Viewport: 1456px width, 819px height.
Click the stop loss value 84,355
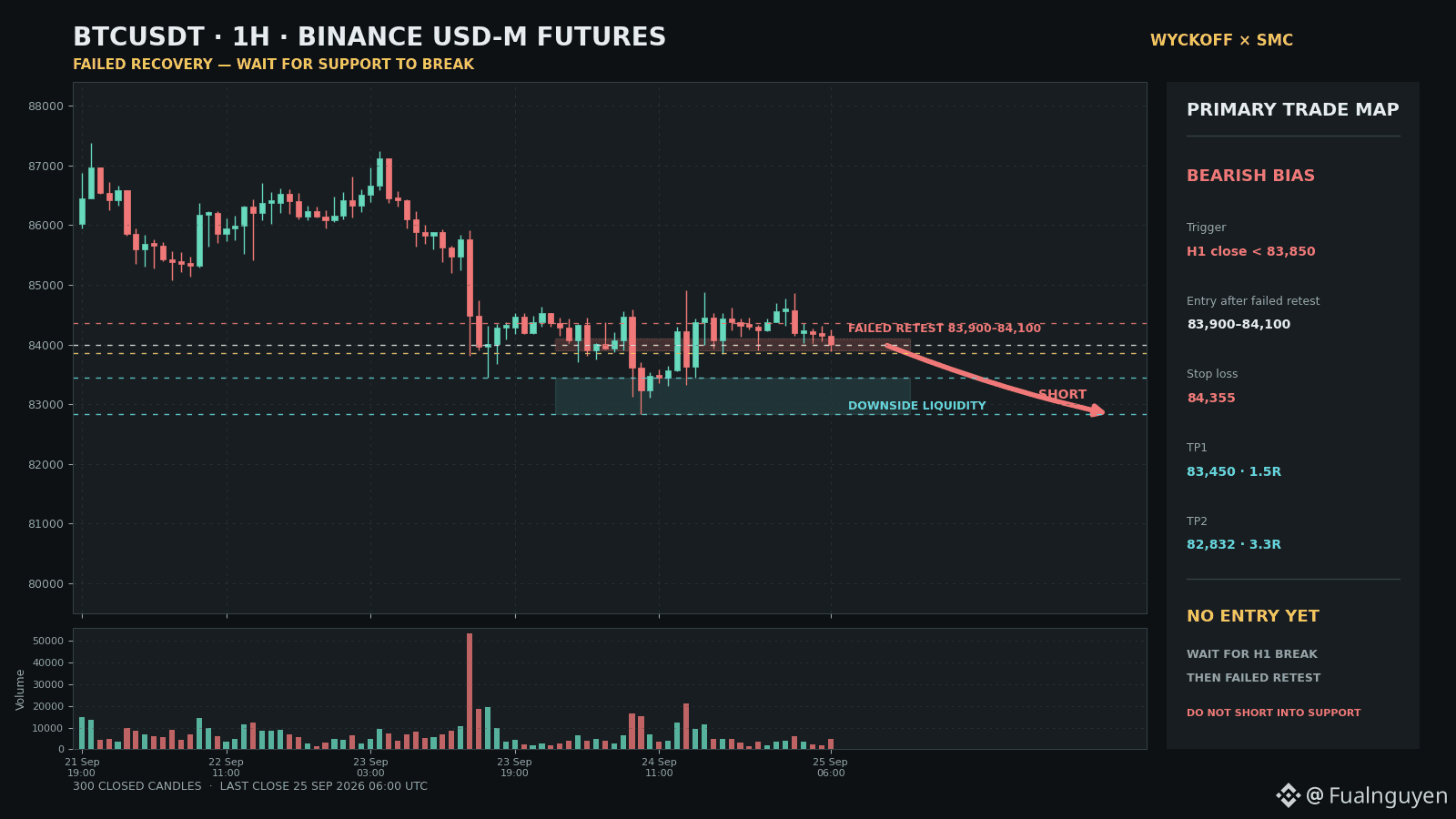click(1210, 398)
